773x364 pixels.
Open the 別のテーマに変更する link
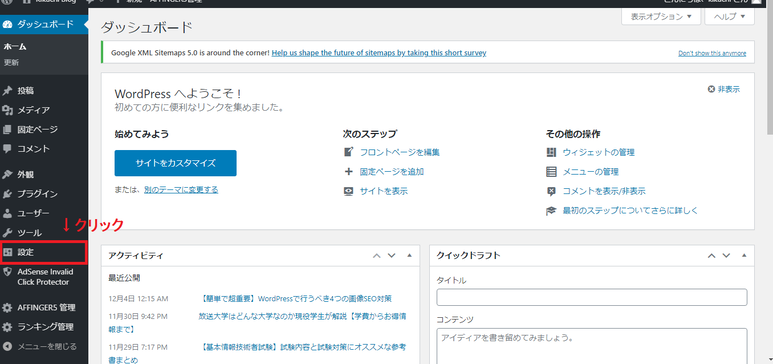[181, 189]
